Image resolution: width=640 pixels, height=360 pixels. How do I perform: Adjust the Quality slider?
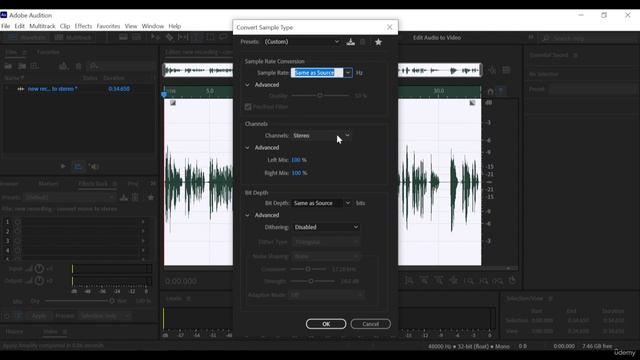tap(320, 96)
